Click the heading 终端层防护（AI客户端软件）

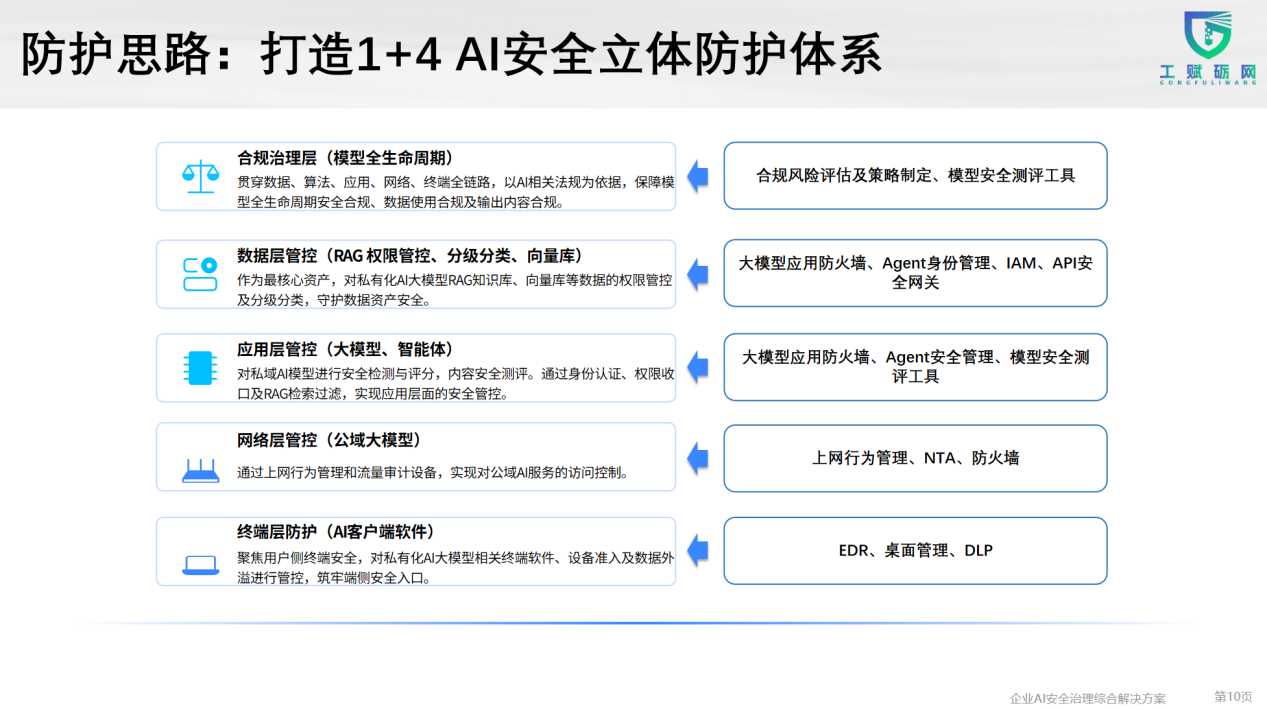pos(336,532)
